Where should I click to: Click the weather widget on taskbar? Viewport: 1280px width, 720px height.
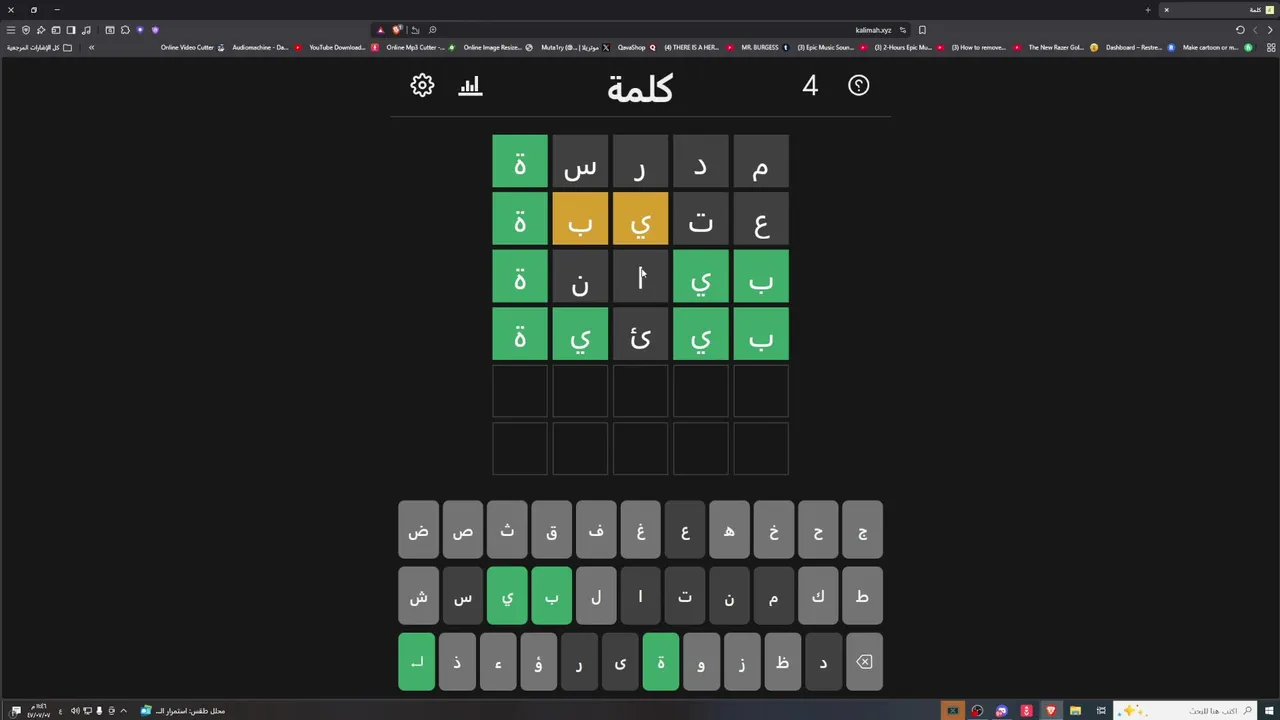(x=183, y=711)
